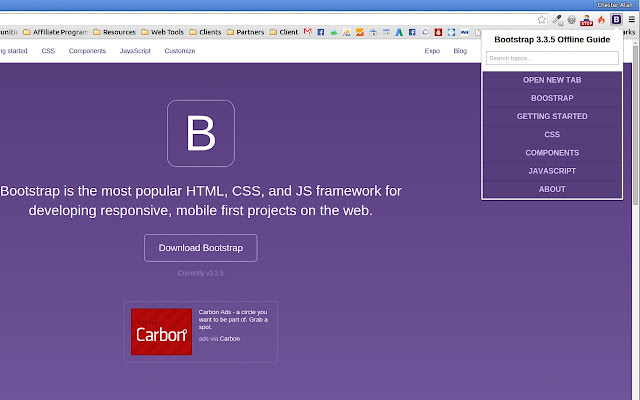The width and height of the screenshot is (640, 400).
Task: Open the Web Tools bookmark folder
Action: pos(162,32)
